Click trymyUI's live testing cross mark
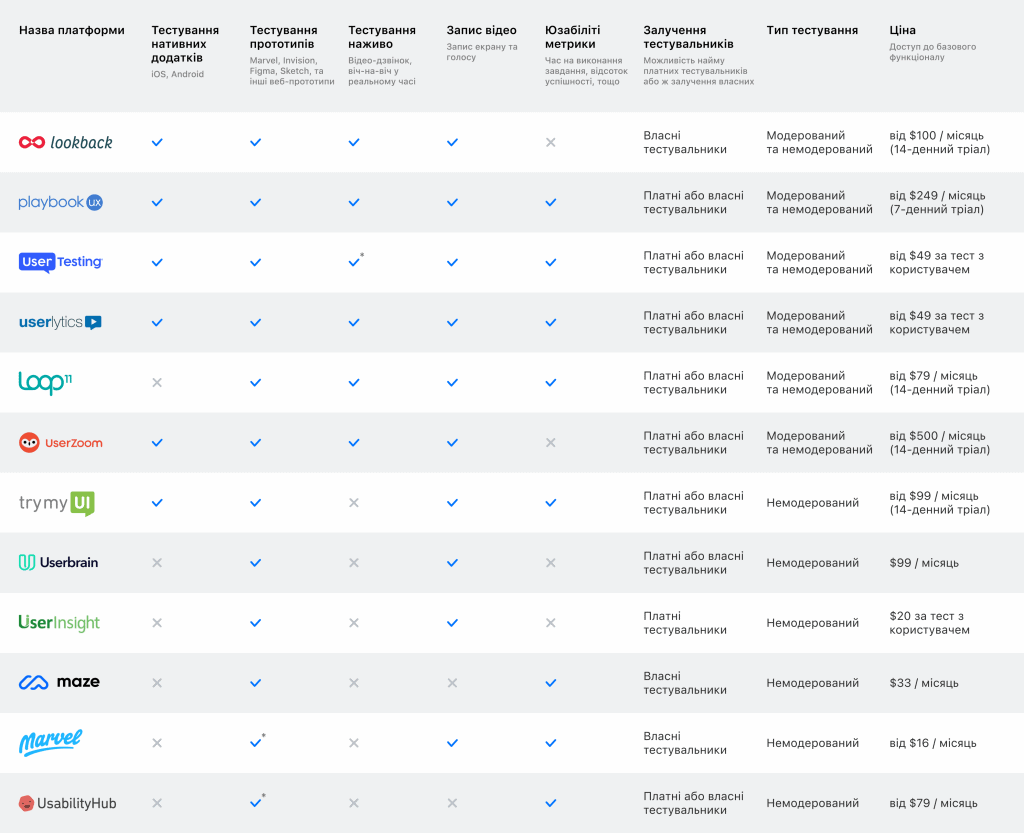This screenshot has width=1024, height=833. coord(354,503)
